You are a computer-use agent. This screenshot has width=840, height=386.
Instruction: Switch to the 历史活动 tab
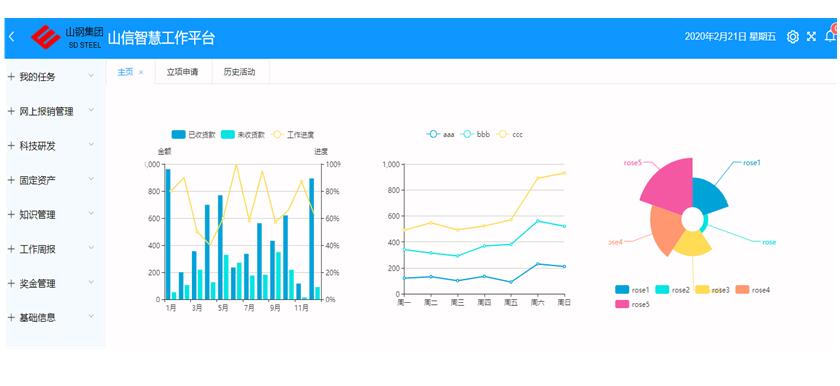click(239, 72)
